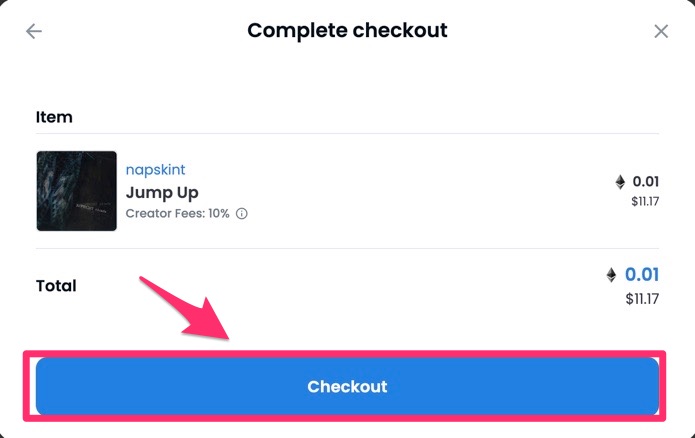Click the Ethereum icon beside item price
The height and width of the screenshot is (438, 695).
620,182
